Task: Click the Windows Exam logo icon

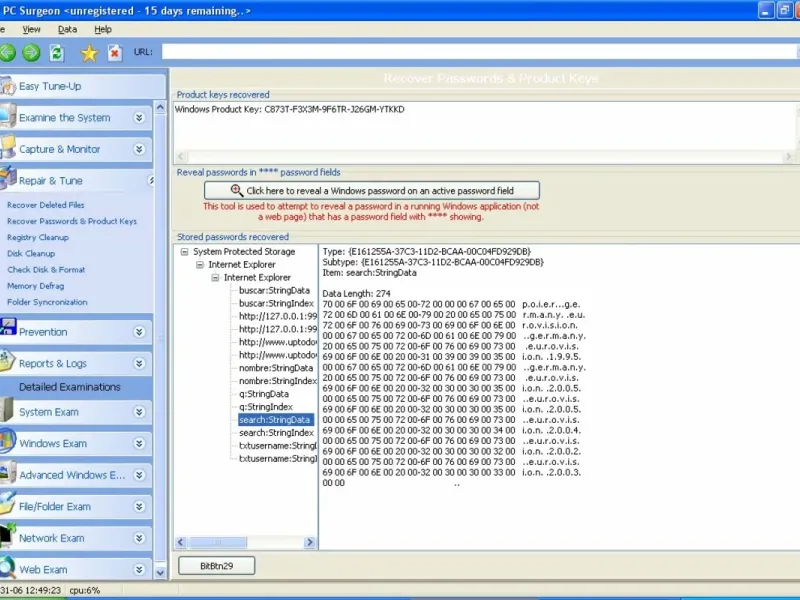Action: (8, 441)
